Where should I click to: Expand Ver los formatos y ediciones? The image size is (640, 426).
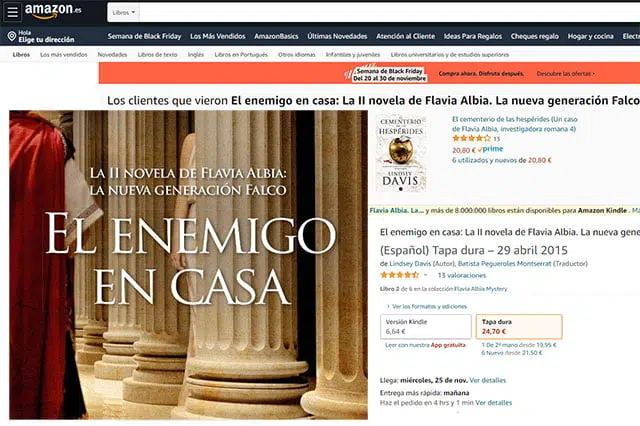click(x=427, y=306)
